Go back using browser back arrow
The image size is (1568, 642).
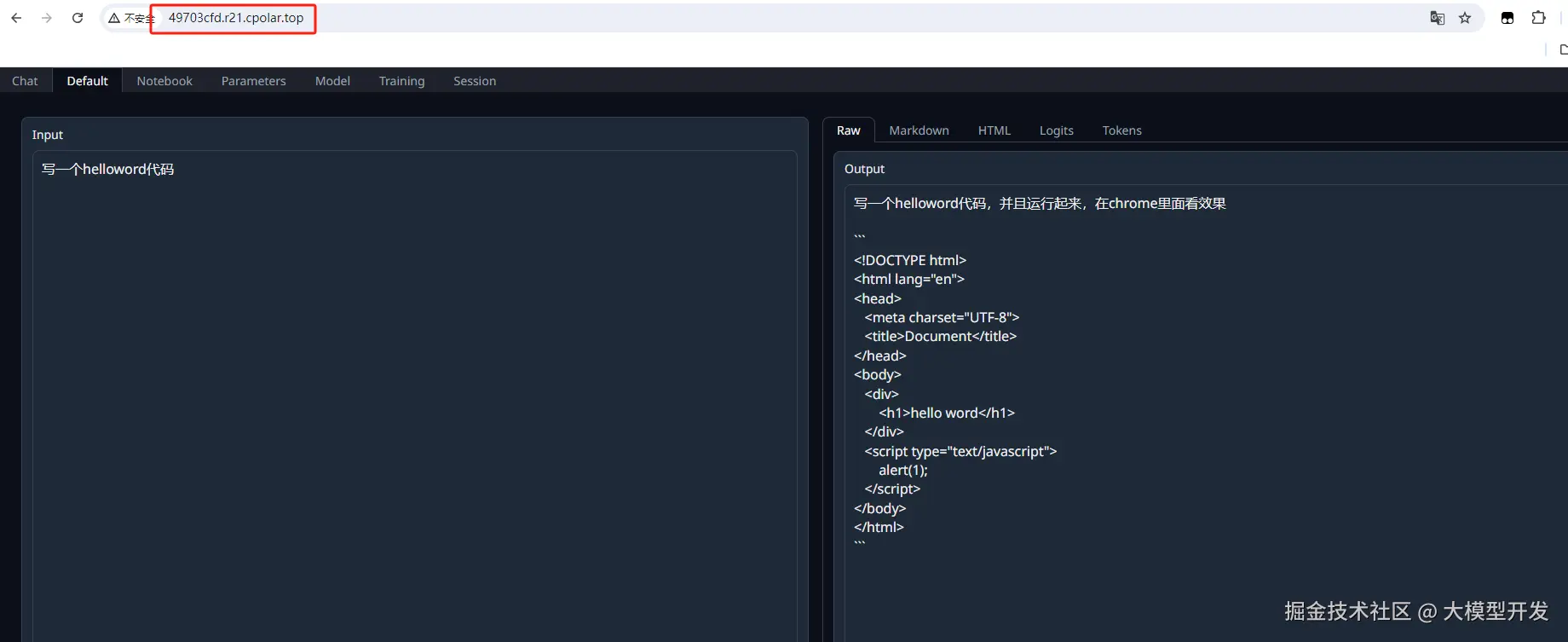coord(16,18)
